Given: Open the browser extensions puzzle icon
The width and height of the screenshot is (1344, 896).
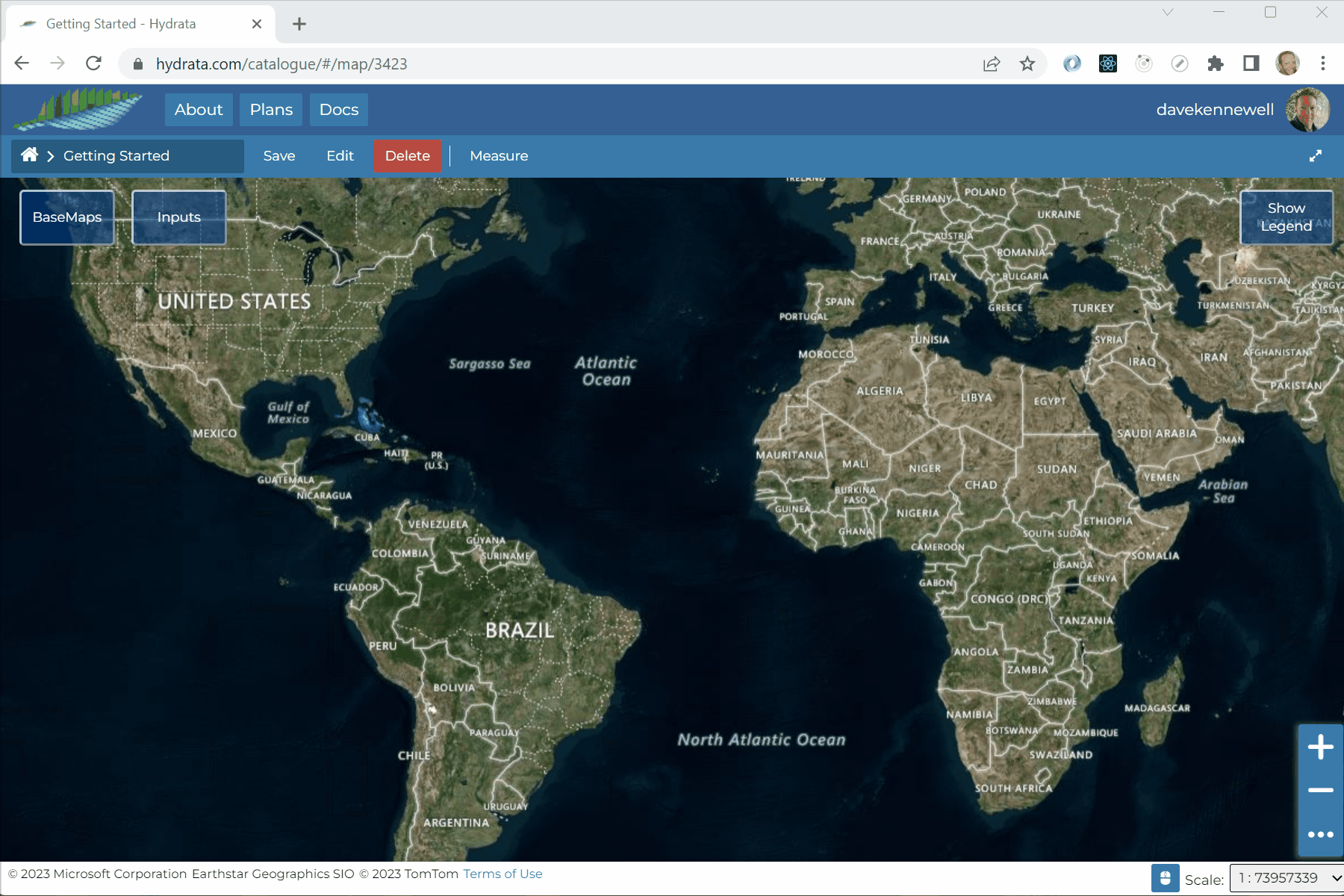Looking at the screenshot, I should pos(1216,64).
